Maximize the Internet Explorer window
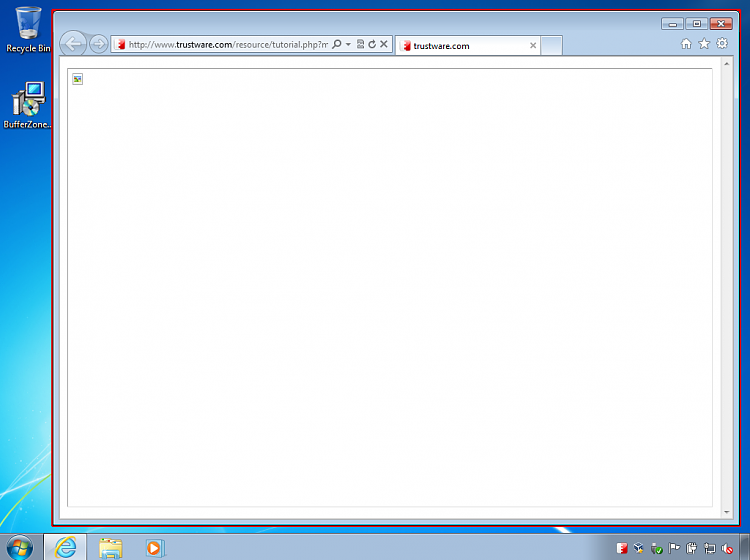Screen dimensions: 750x560 (696, 23)
